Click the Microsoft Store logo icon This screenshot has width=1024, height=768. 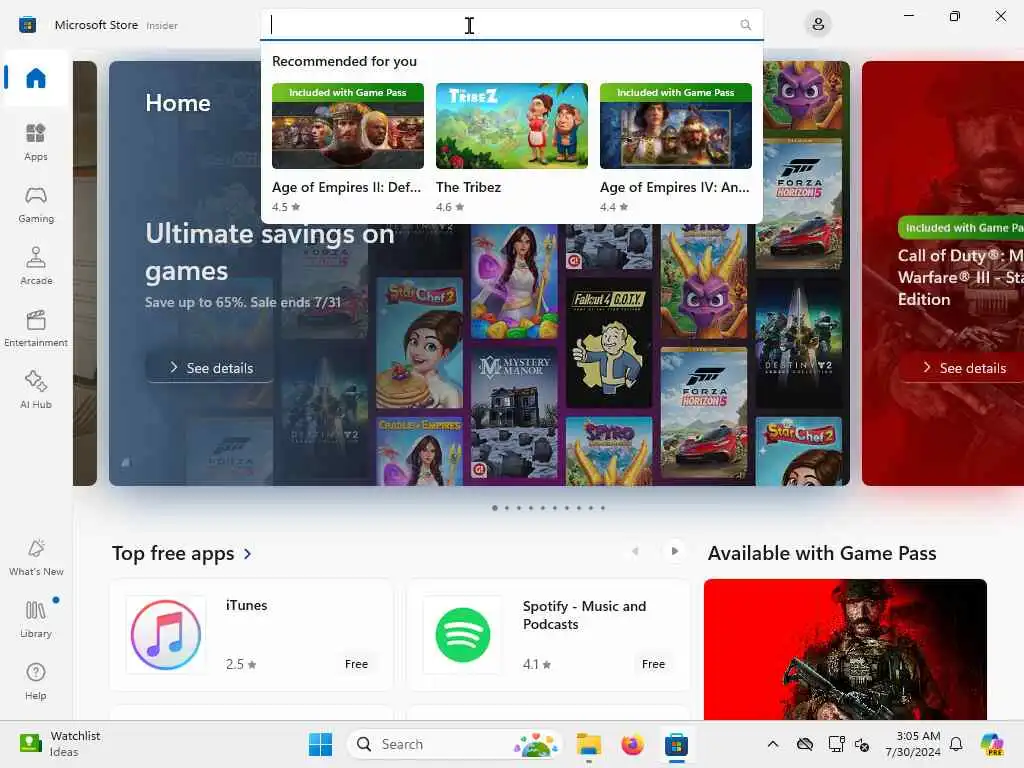pos(27,25)
